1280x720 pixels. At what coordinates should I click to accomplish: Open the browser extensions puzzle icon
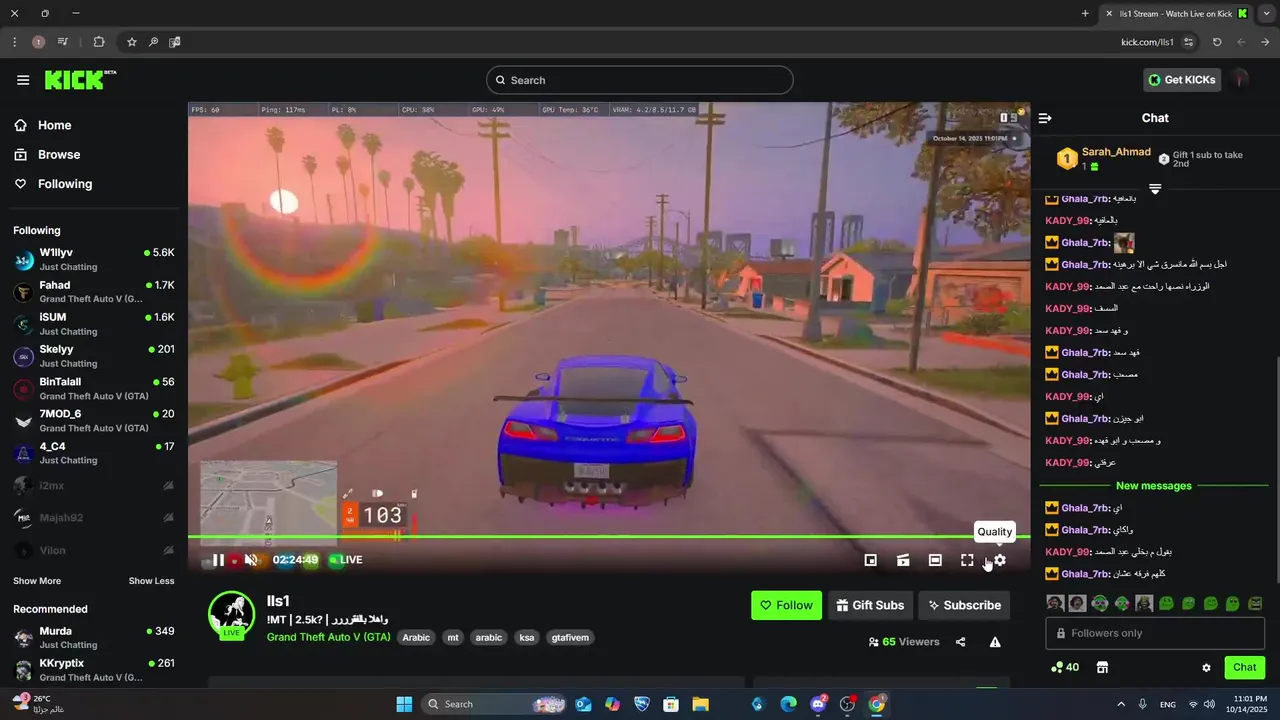click(98, 42)
